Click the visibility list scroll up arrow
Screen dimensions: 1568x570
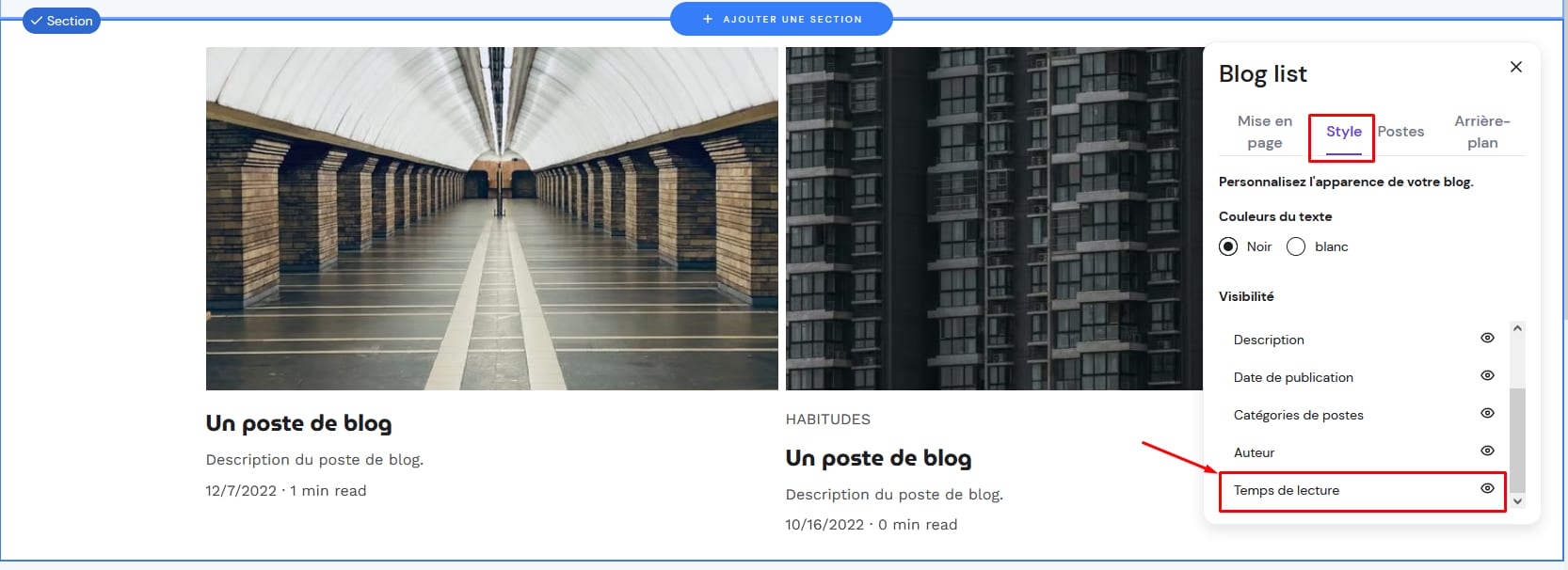(1517, 328)
